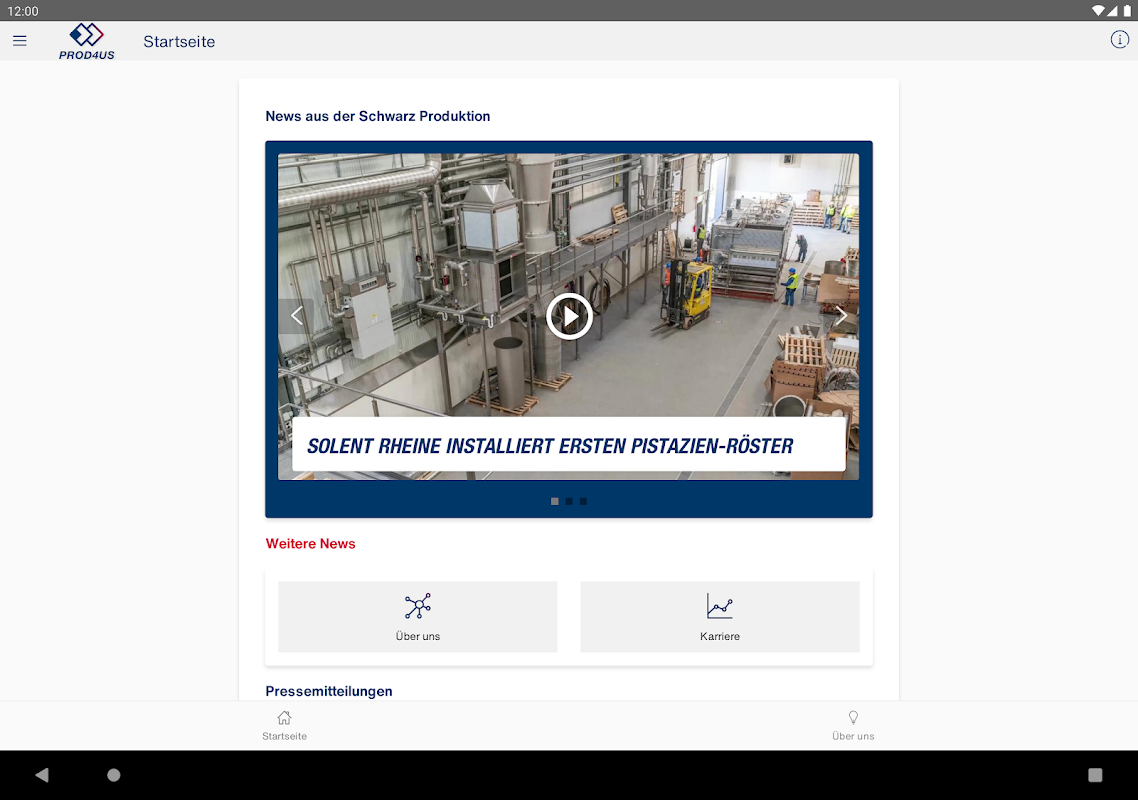Open the info icon in header
The width and height of the screenshot is (1138, 800).
coord(1119,40)
